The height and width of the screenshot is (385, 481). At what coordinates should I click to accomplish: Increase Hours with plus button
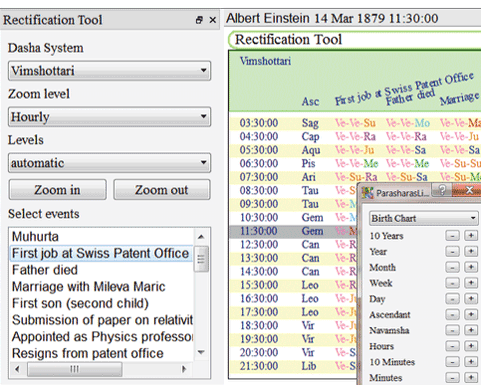coord(471,346)
